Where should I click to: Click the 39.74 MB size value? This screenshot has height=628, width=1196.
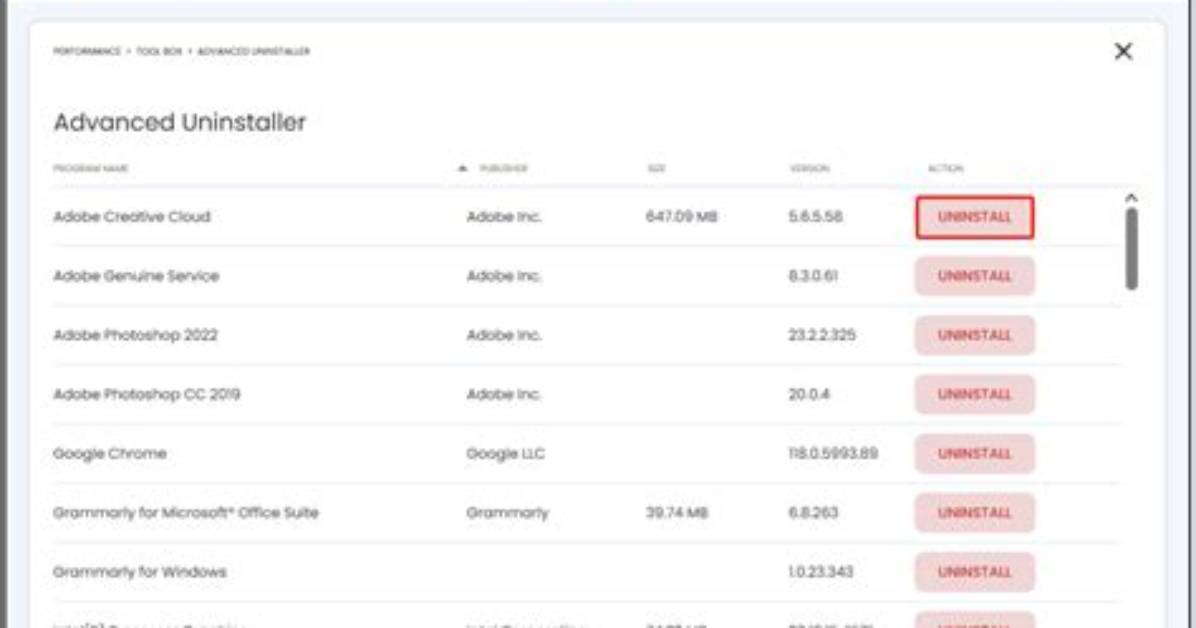(x=677, y=513)
